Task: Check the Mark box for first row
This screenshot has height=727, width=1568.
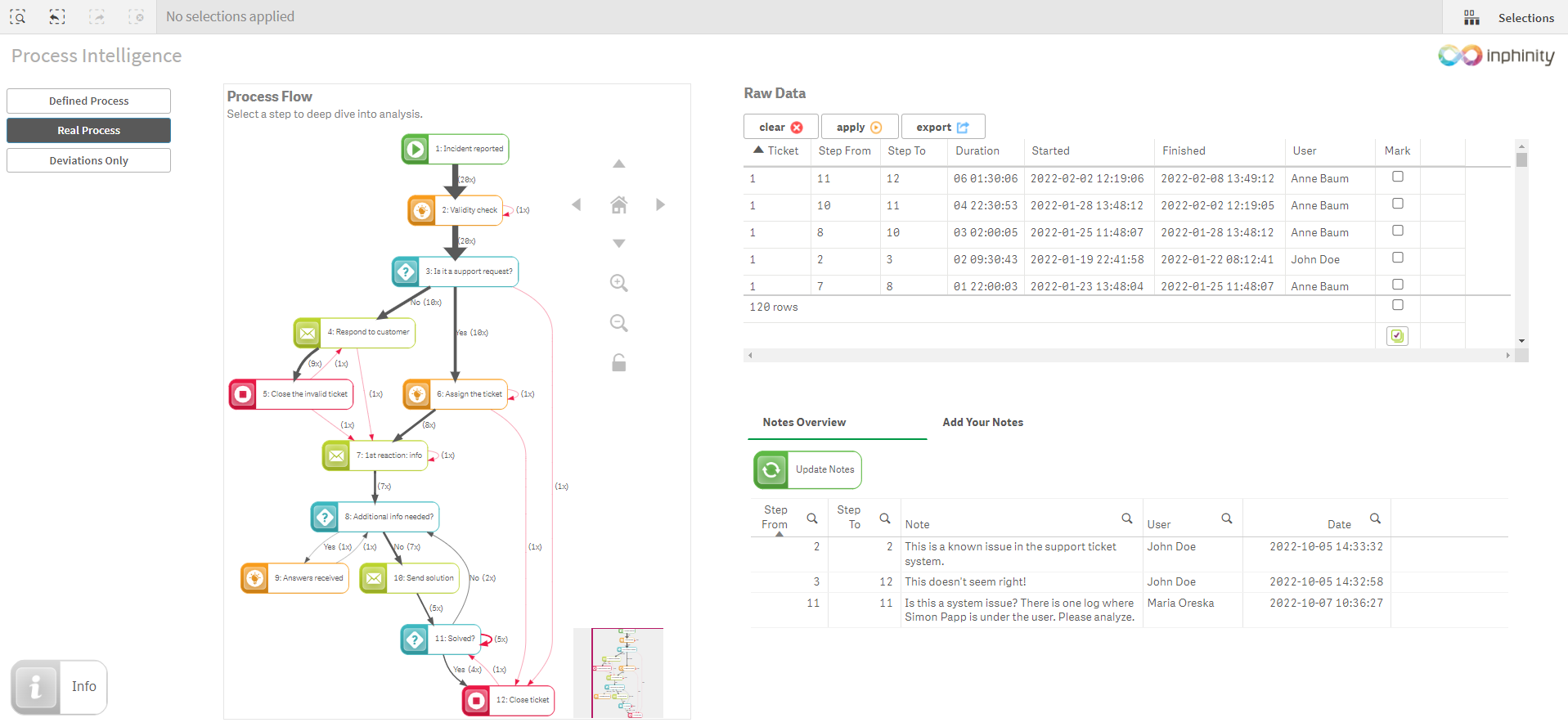Action: pos(1397,177)
